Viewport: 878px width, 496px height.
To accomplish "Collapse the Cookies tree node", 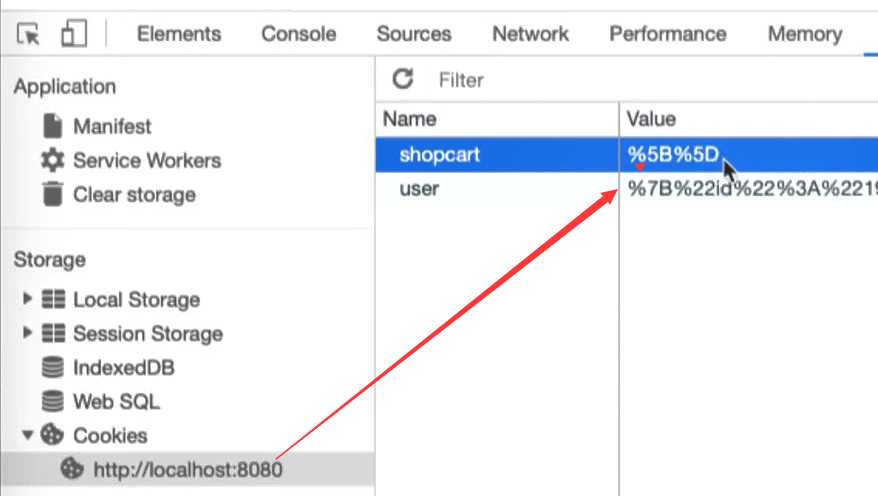I will click(27, 435).
